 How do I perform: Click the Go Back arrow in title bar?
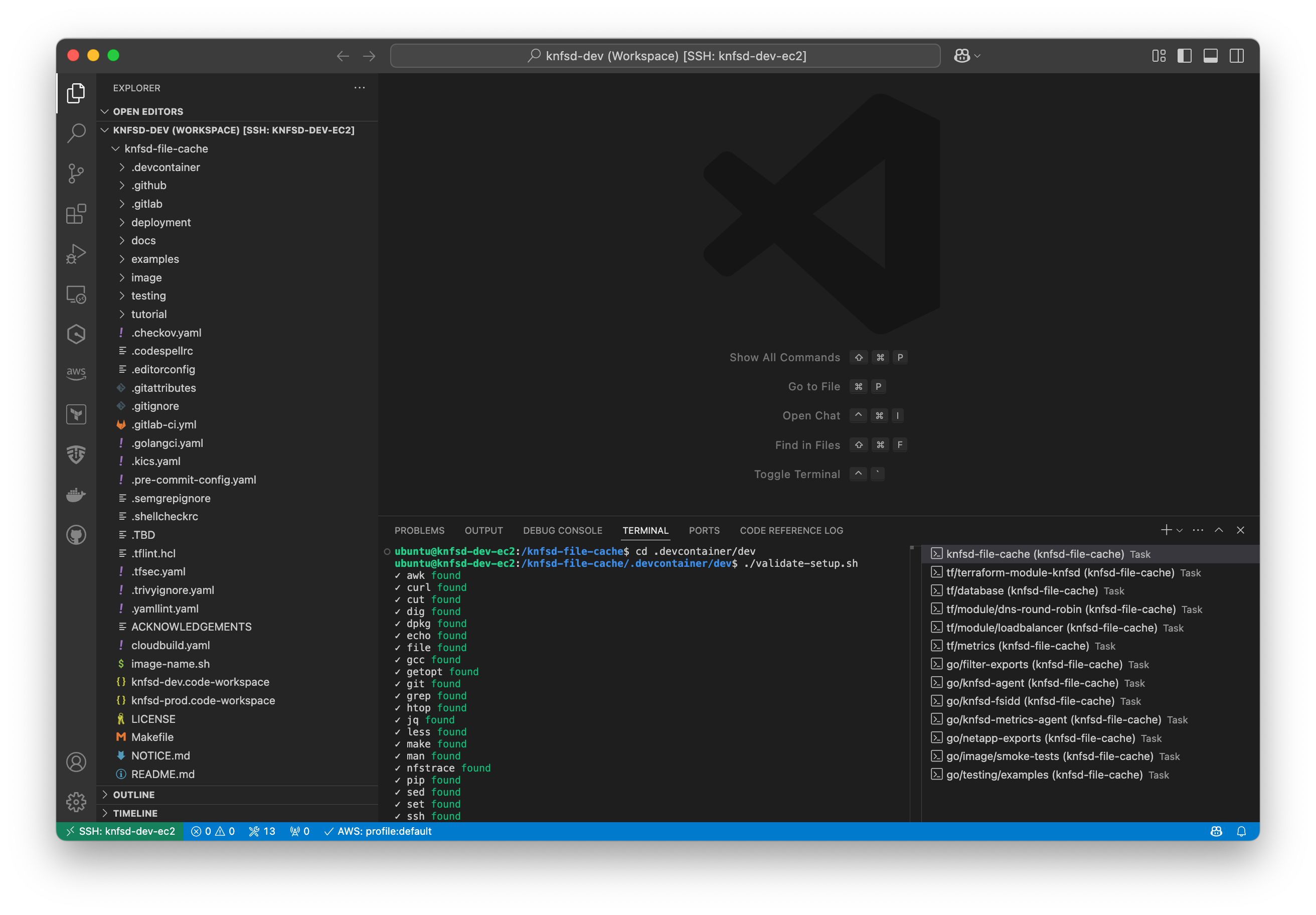pyautogui.click(x=343, y=56)
